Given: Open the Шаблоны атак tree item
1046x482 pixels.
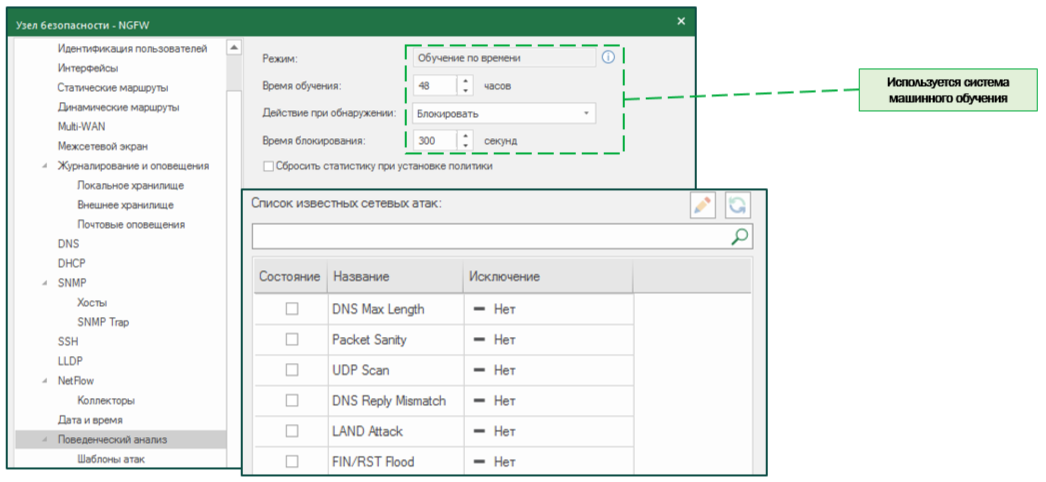Looking at the screenshot, I should (x=110, y=459).
